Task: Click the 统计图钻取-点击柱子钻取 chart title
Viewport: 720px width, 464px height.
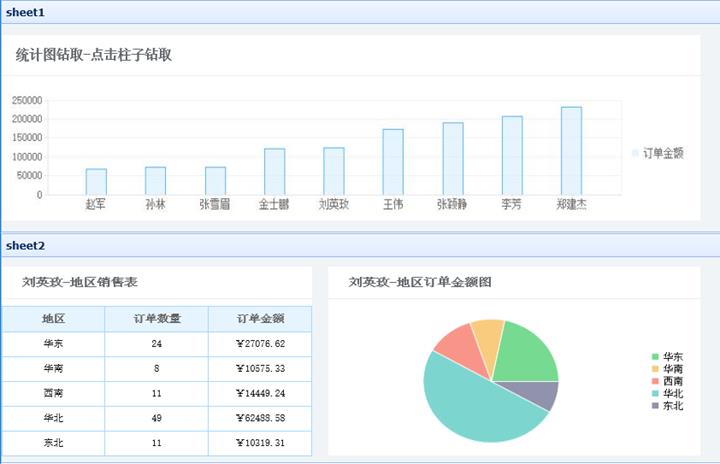Action: 94,55
